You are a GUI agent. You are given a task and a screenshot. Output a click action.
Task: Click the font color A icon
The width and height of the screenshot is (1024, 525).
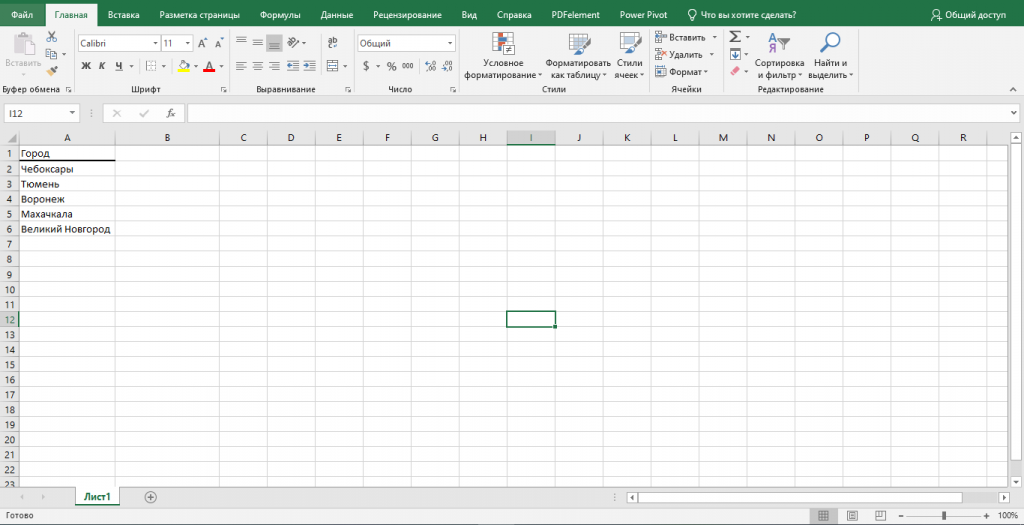pyautogui.click(x=209, y=66)
